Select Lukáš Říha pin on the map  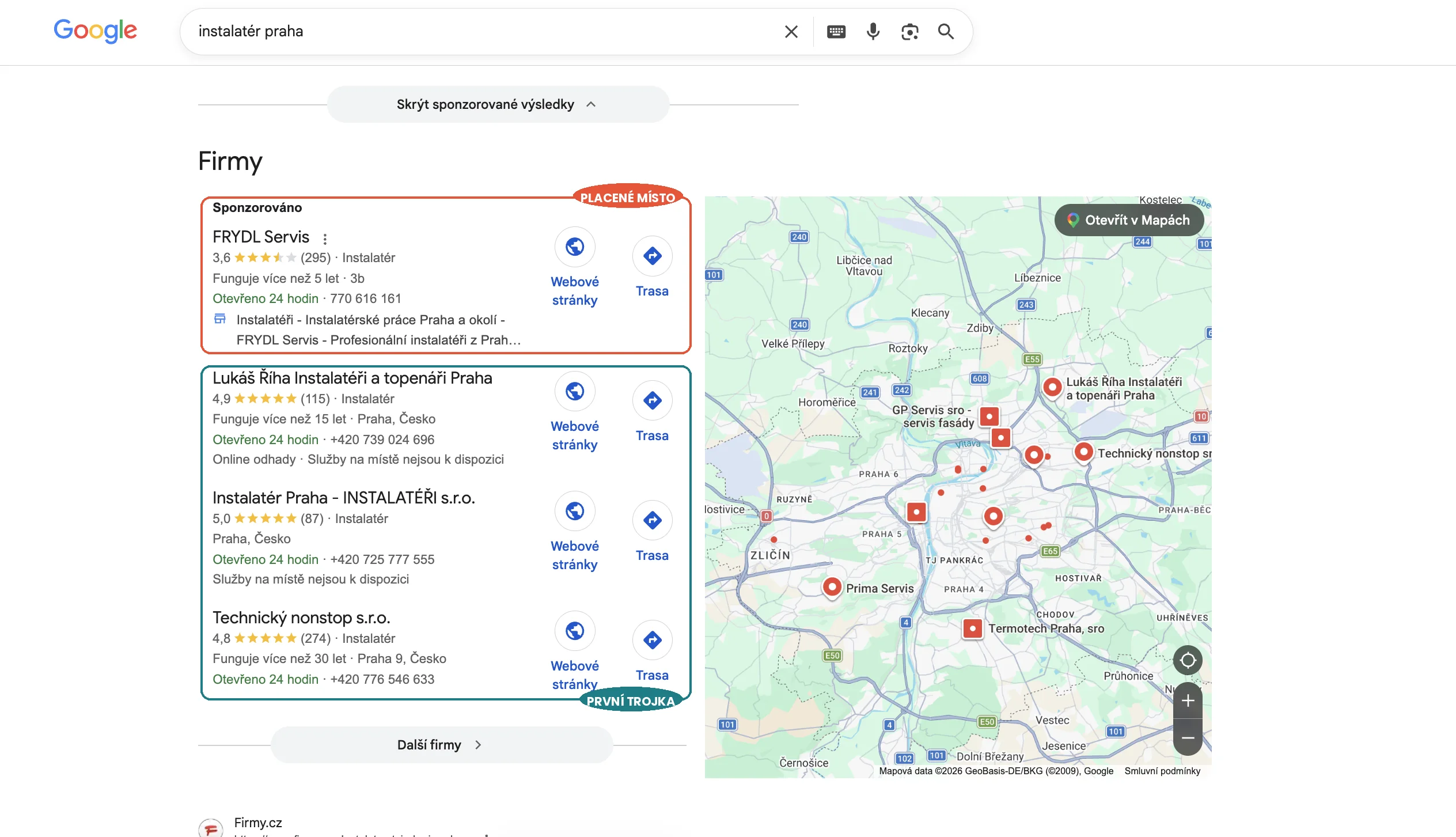coord(1052,387)
